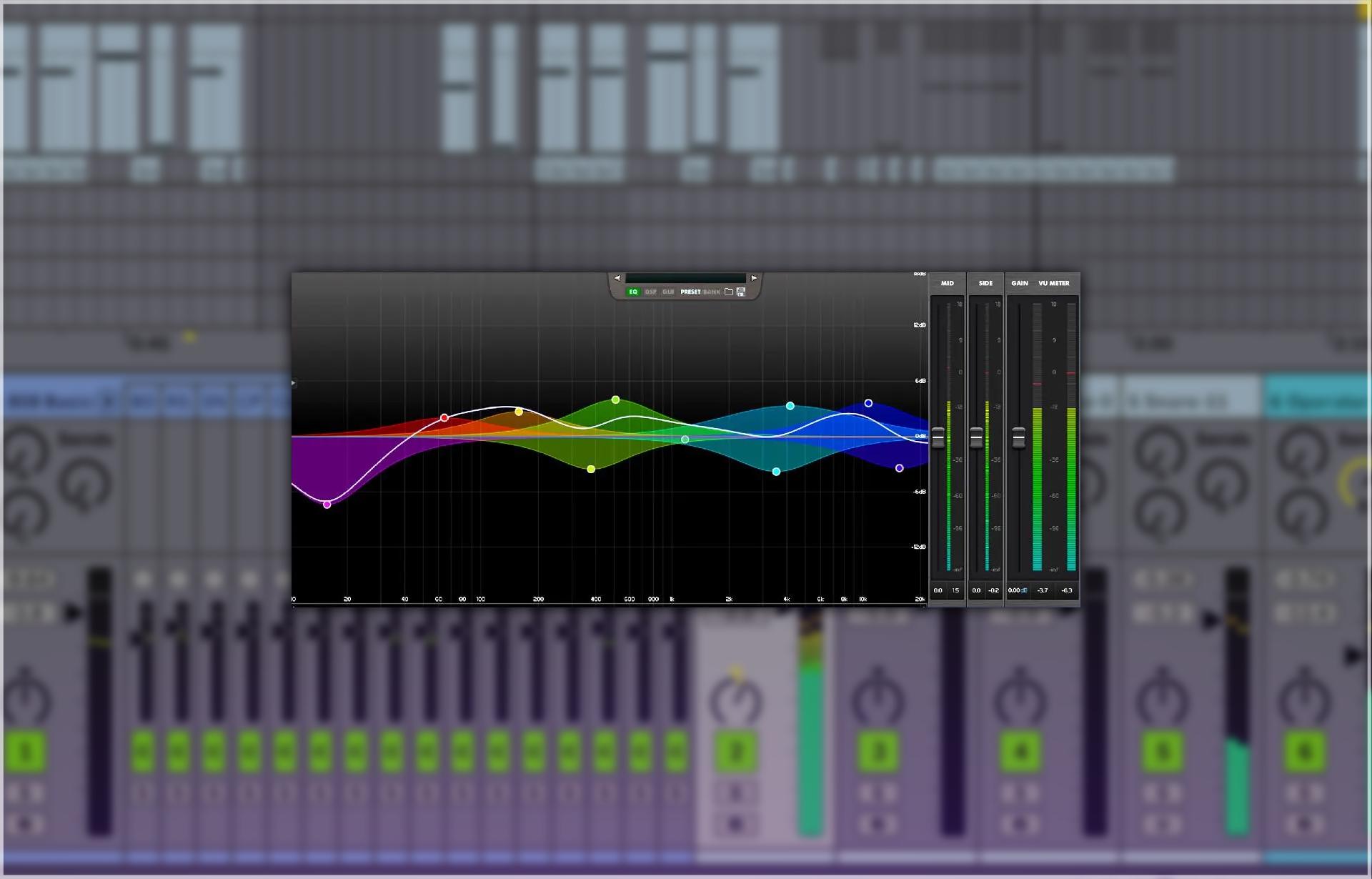
Task: Click the MID peak readout 1.5
Action: click(955, 590)
